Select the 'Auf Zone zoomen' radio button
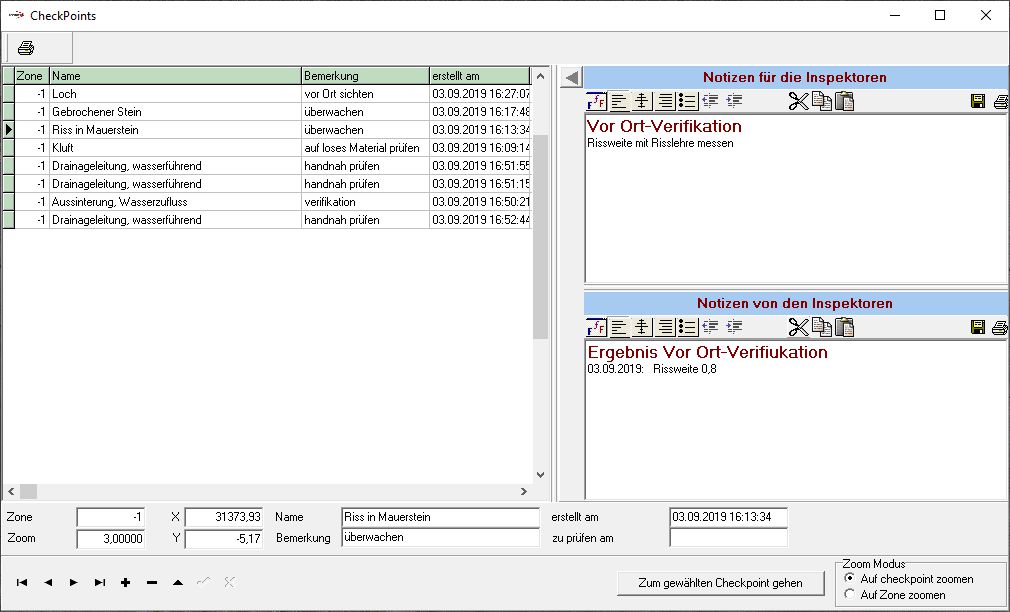This screenshot has height=612, width=1010. [850, 595]
